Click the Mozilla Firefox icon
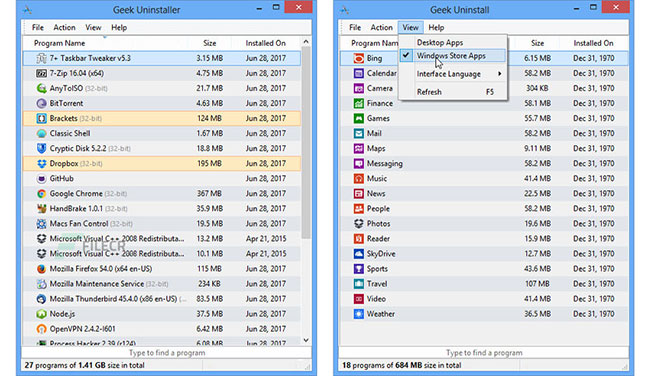650x376 pixels. 41,269
